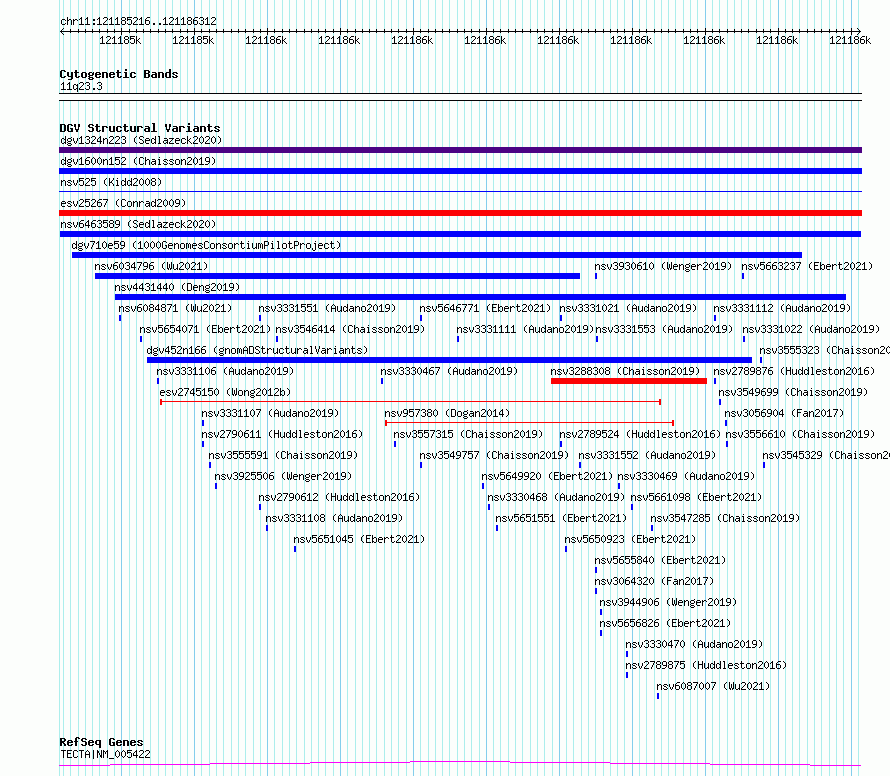Open the nsv3331021 (Audano2019) label
The image size is (890, 776).
pos(628,308)
